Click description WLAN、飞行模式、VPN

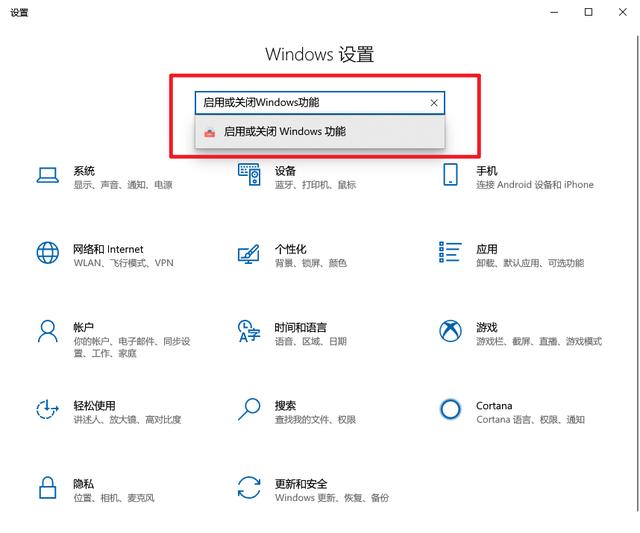pos(123,263)
